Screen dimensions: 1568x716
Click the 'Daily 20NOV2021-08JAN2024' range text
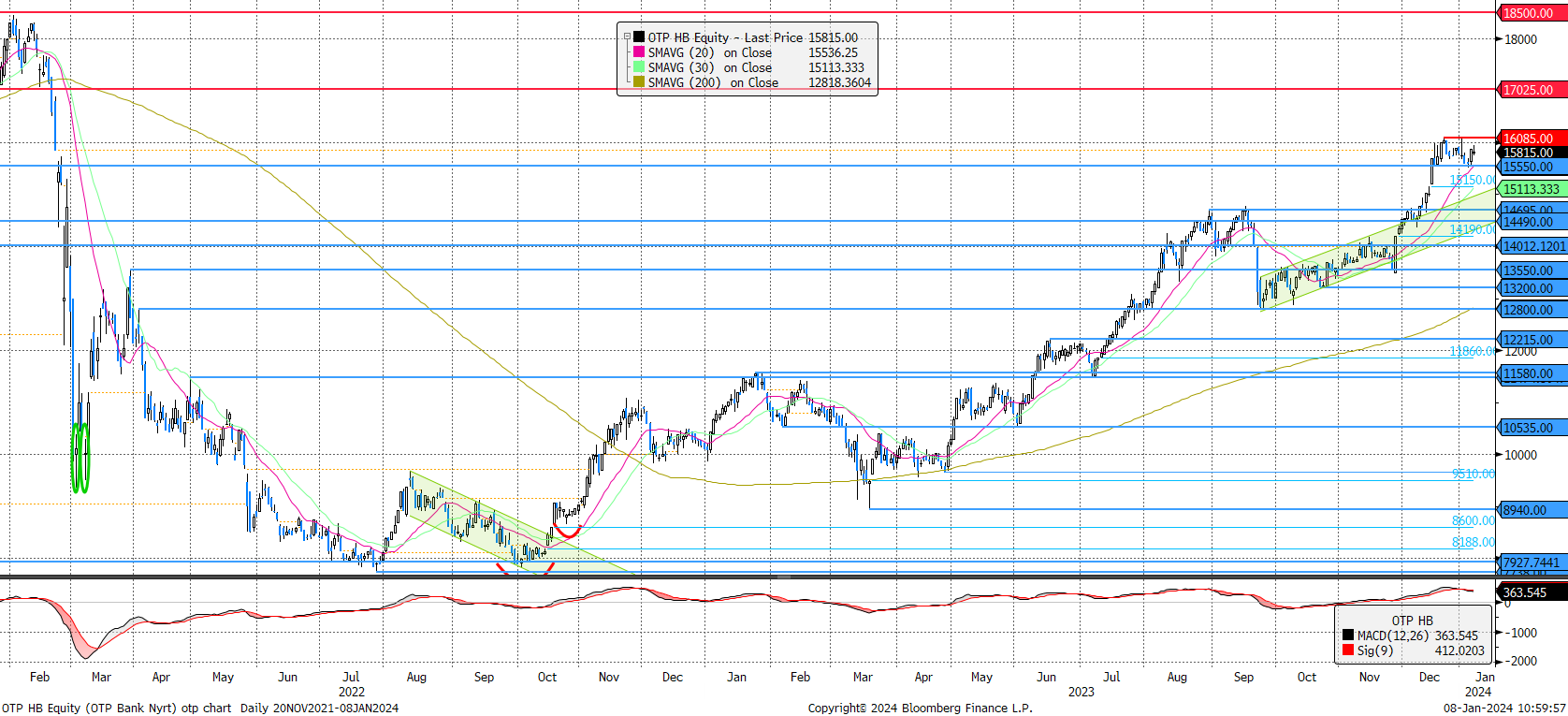click(x=319, y=708)
